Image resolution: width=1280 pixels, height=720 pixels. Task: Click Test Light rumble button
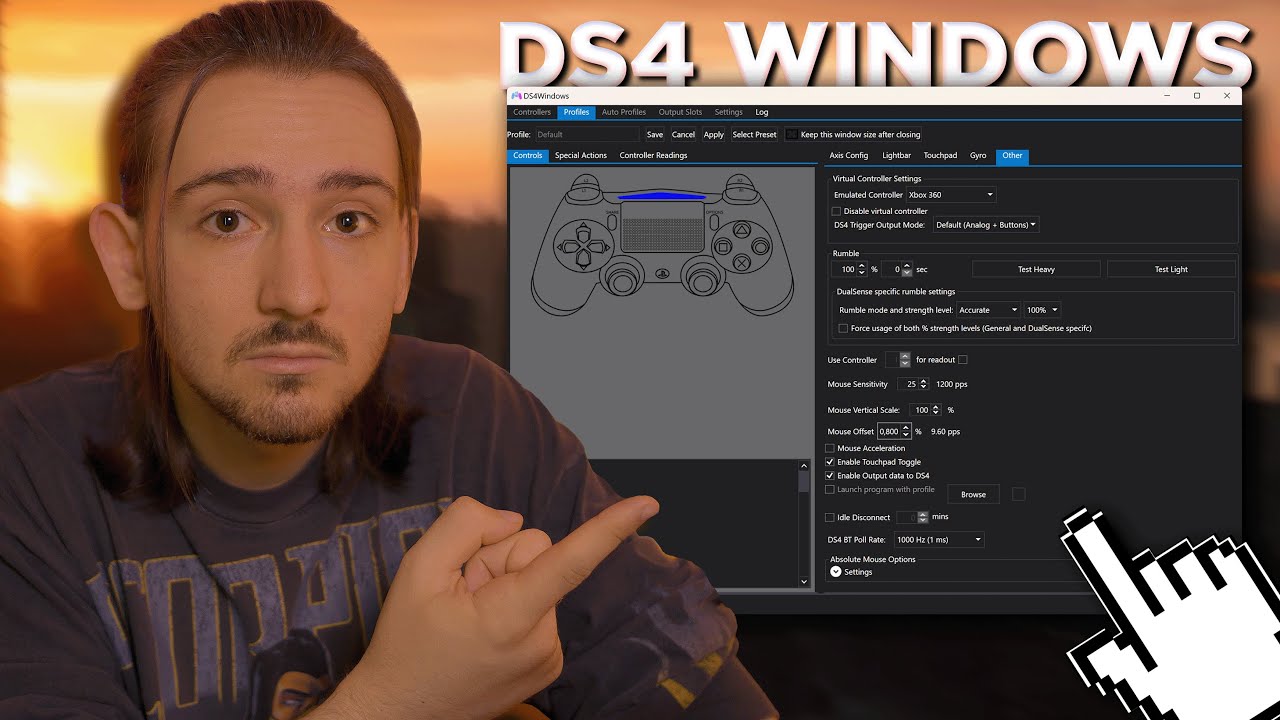click(x=1171, y=269)
